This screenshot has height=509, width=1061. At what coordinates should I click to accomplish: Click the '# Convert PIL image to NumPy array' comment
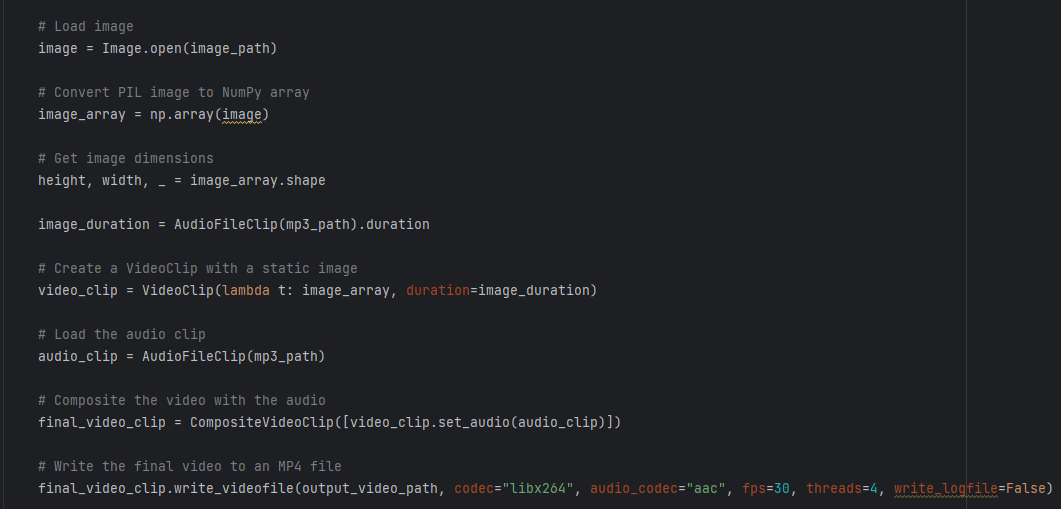tap(174, 92)
